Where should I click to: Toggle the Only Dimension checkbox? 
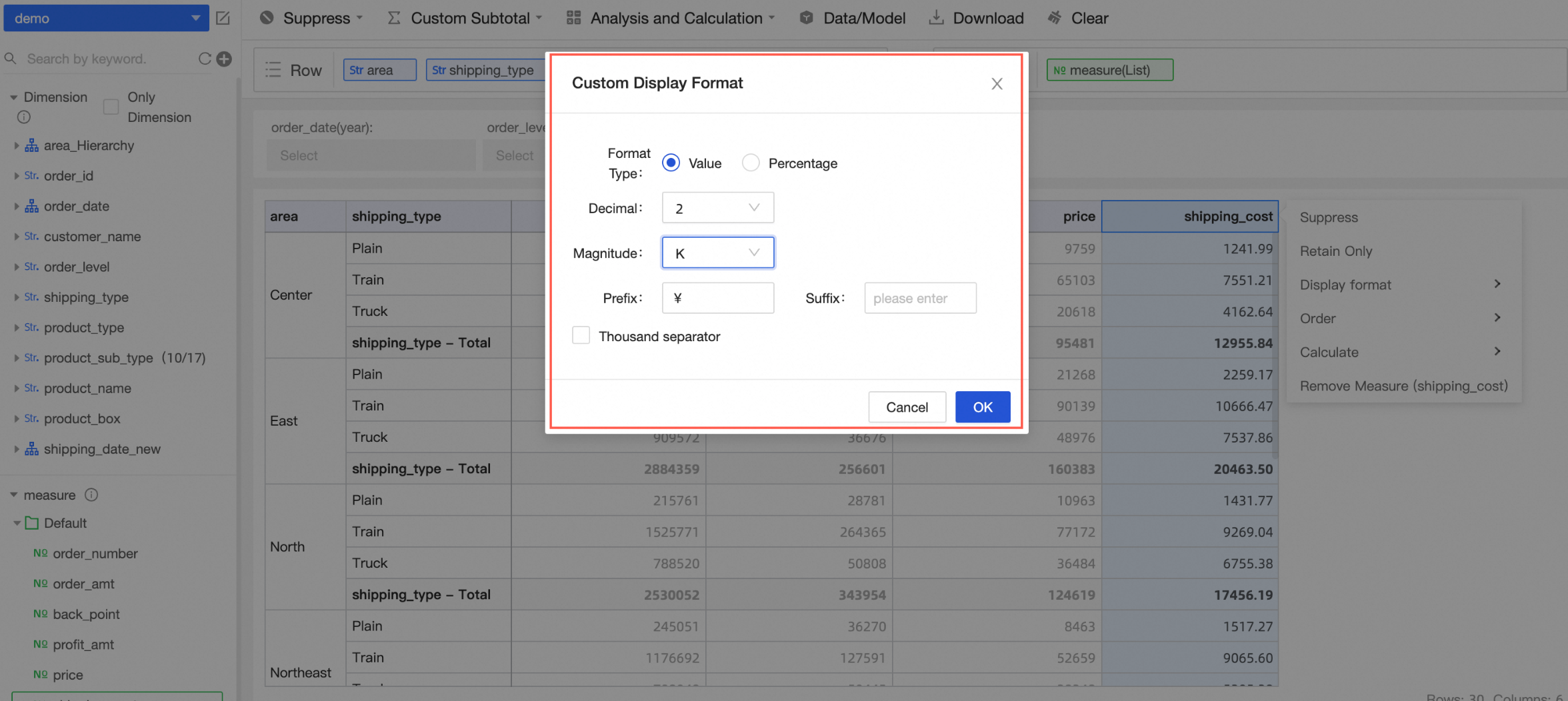coord(111,107)
